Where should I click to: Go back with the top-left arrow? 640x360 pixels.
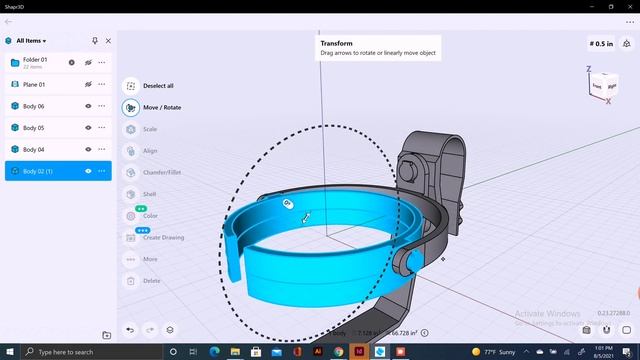point(8,22)
